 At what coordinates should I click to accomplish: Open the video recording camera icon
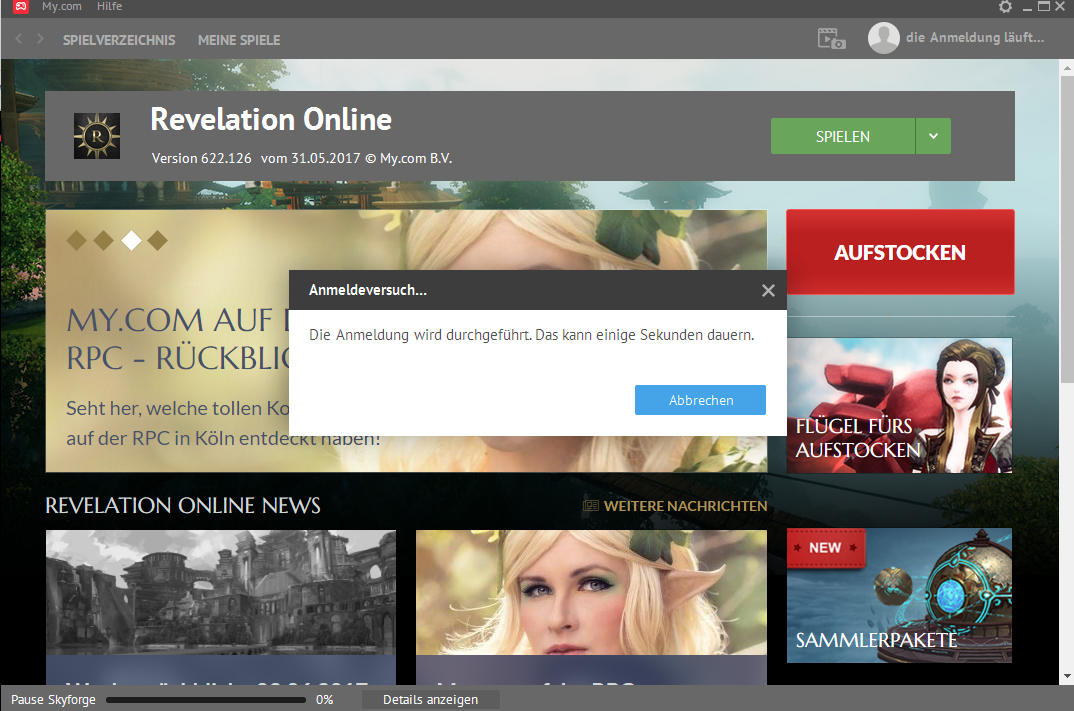click(832, 38)
